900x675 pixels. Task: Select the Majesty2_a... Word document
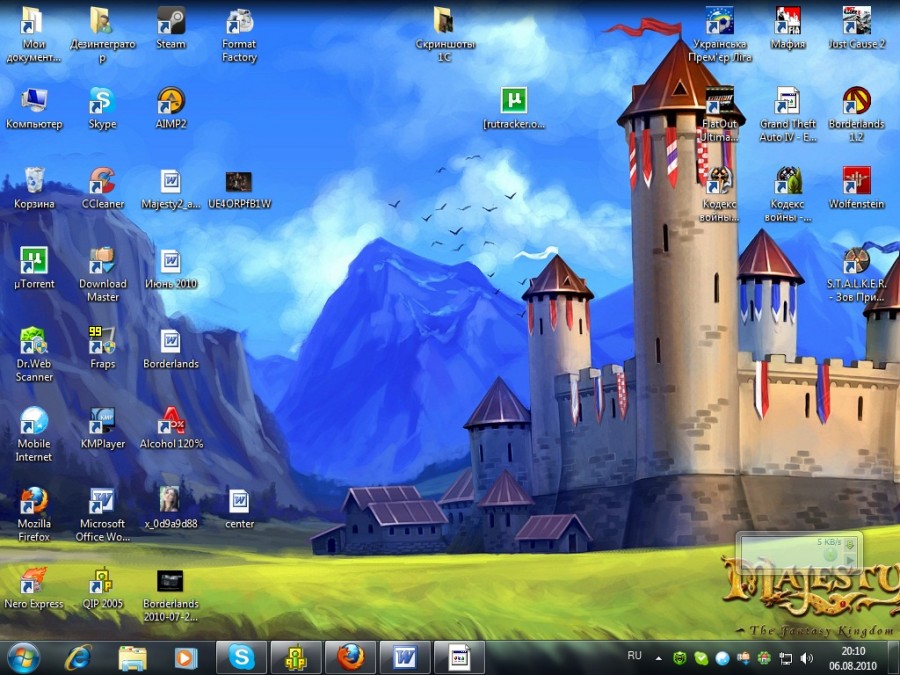pyautogui.click(x=171, y=188)
